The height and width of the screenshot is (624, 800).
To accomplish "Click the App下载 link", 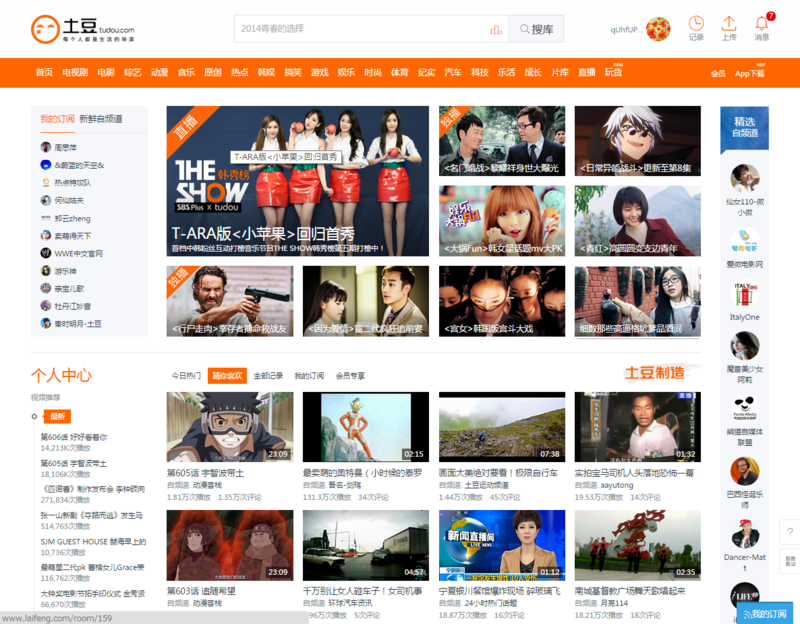I will pyautogui.click(x=749, y=73).
